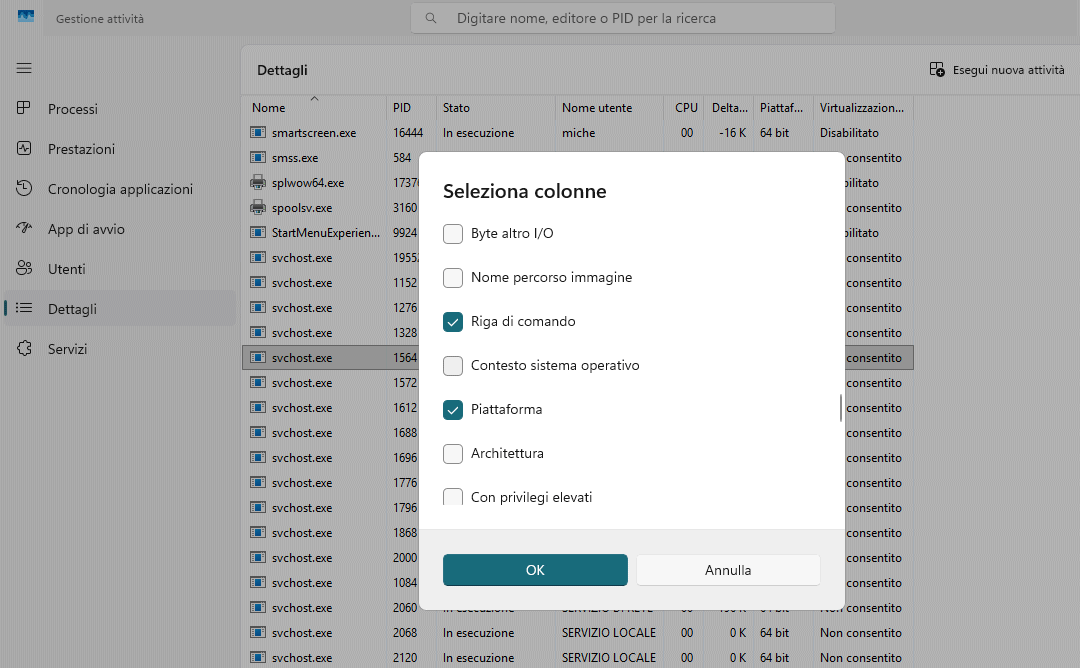The image size is (1080, 668).
Task: Sort by the PID column header
Action: tap(411, 107)
